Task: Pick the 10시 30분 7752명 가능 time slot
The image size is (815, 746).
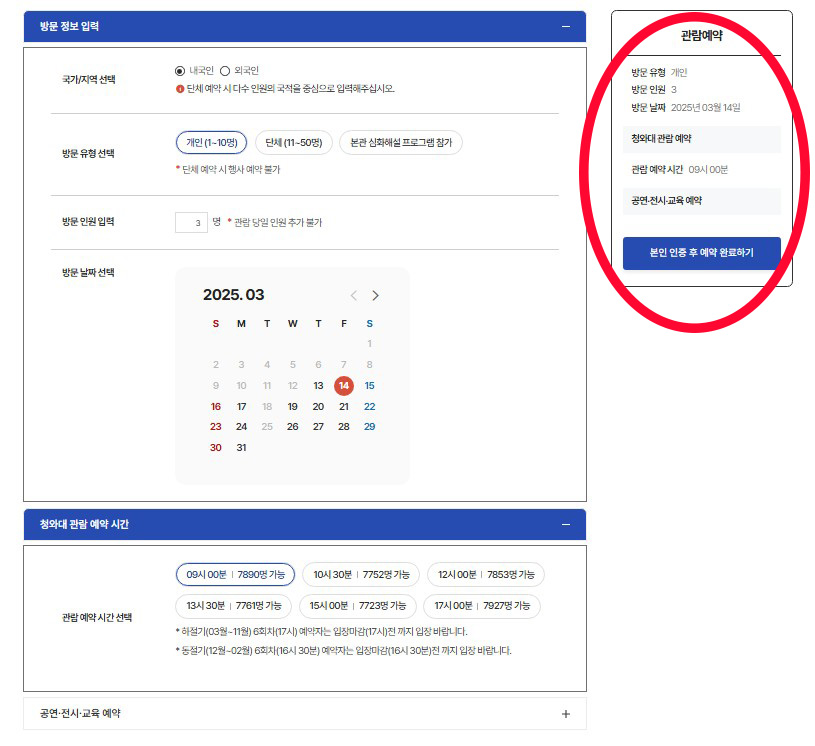Action: [361, 574]
